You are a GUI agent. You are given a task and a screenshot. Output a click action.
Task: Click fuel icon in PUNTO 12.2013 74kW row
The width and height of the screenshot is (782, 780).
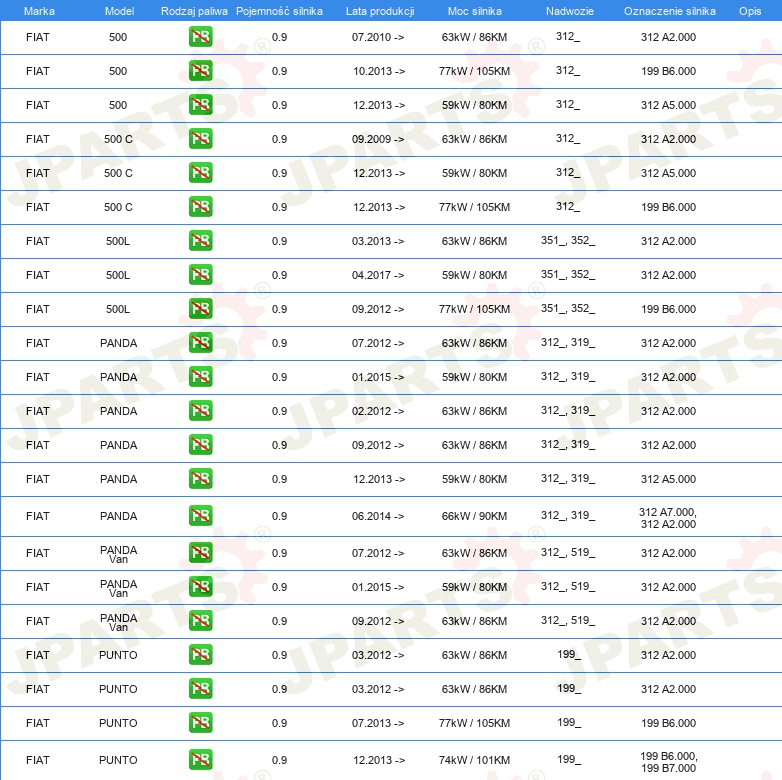pyautogui.click(x=200, y=760)
